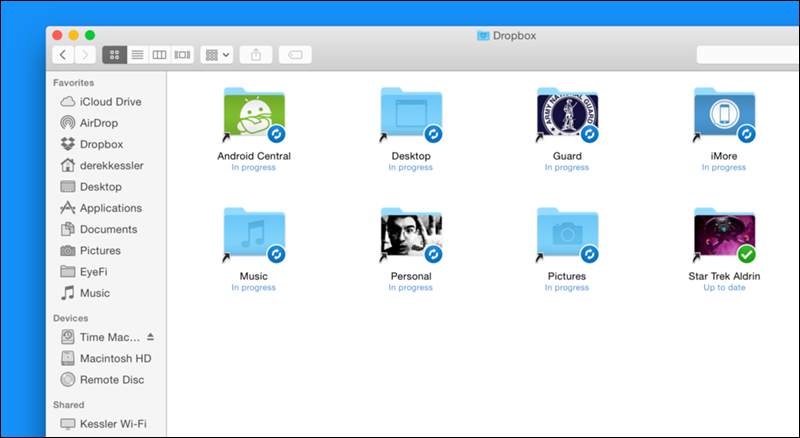The height and width of the screenshot is (438, 800).
Task: Click the Edit Tags toolbar button
Action: click(295, 55)
